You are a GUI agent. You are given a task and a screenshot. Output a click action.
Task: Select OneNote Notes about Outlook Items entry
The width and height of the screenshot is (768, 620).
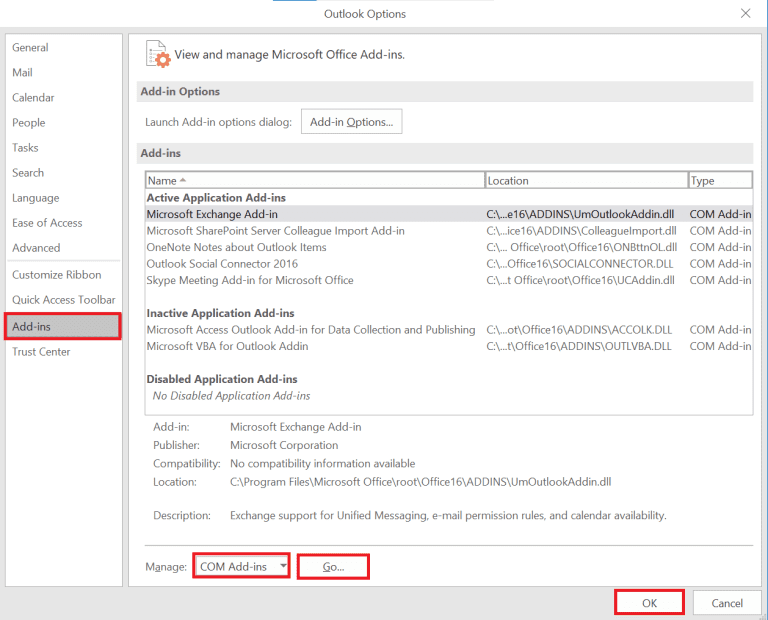[x=237, y=247]
